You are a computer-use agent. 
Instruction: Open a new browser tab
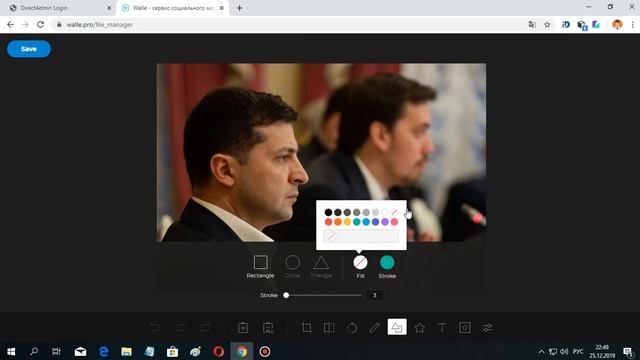click(x=240, y=8)
